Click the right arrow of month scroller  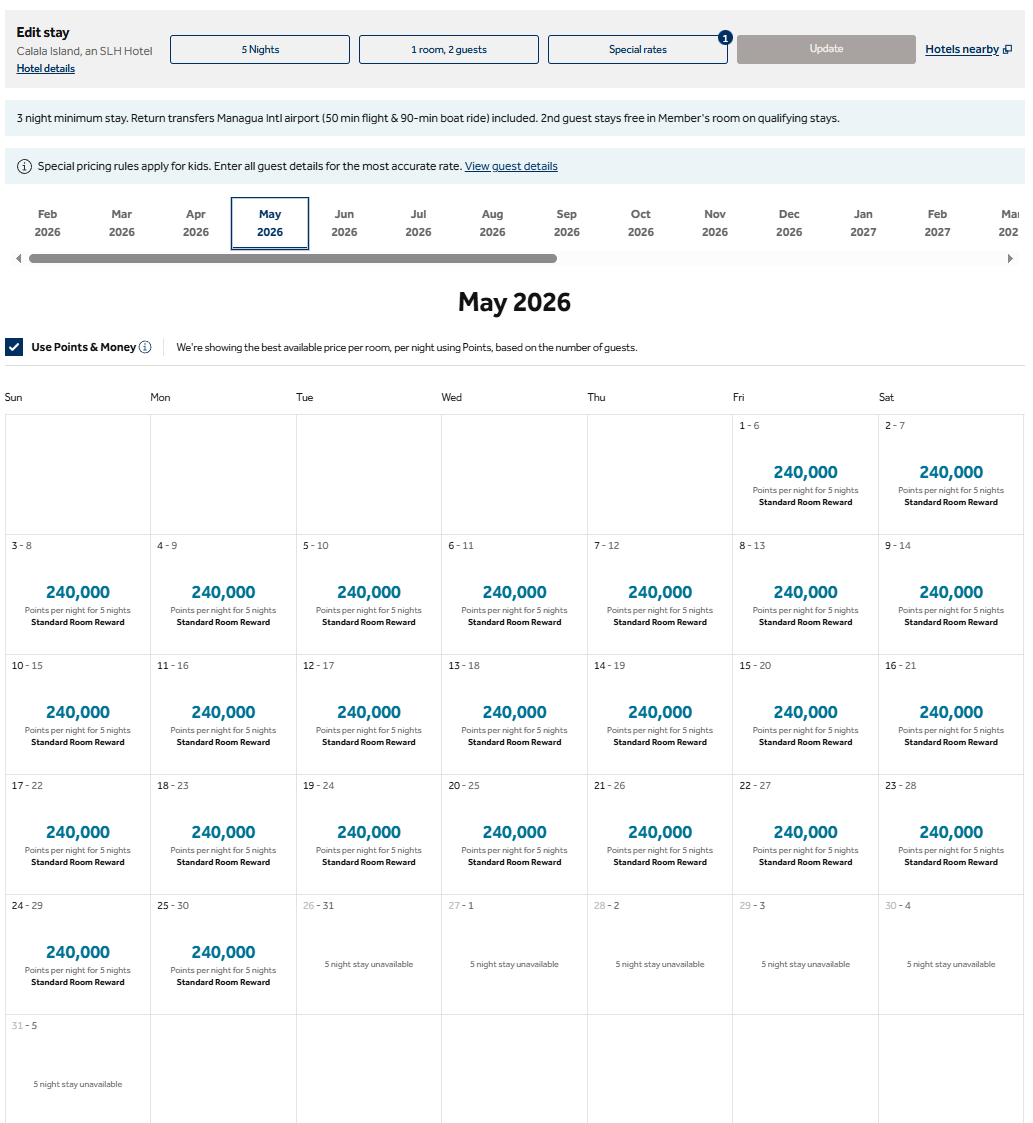click(1010, 259)
